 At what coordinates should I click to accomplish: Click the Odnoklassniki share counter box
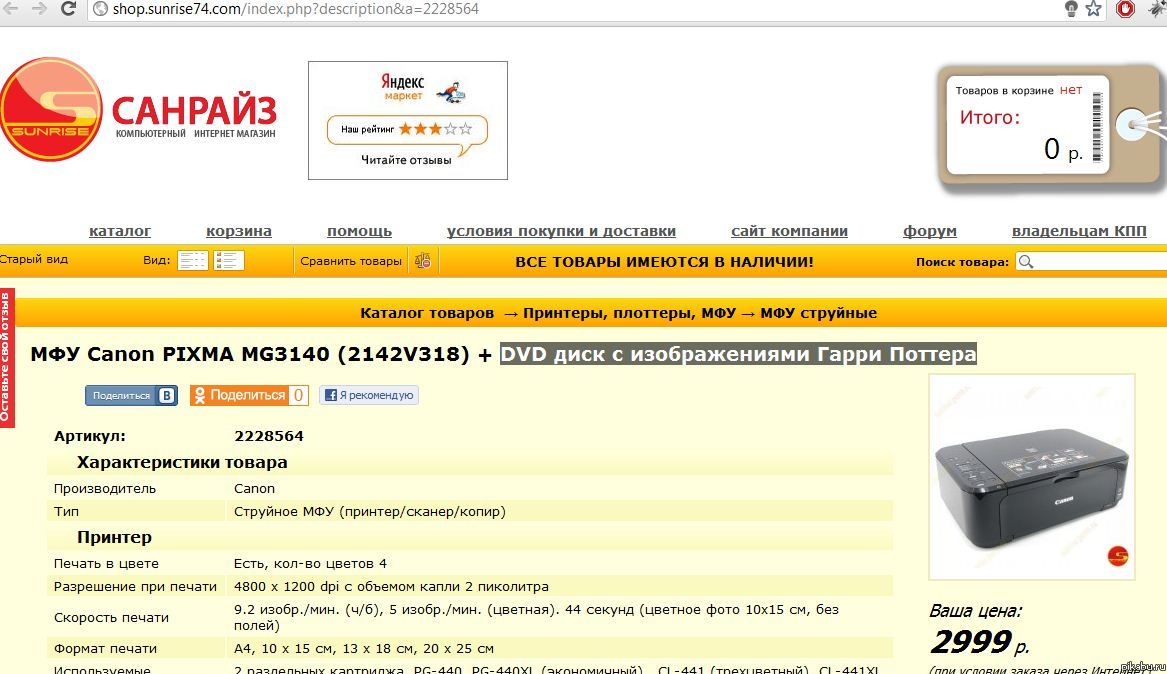[298, 395]
